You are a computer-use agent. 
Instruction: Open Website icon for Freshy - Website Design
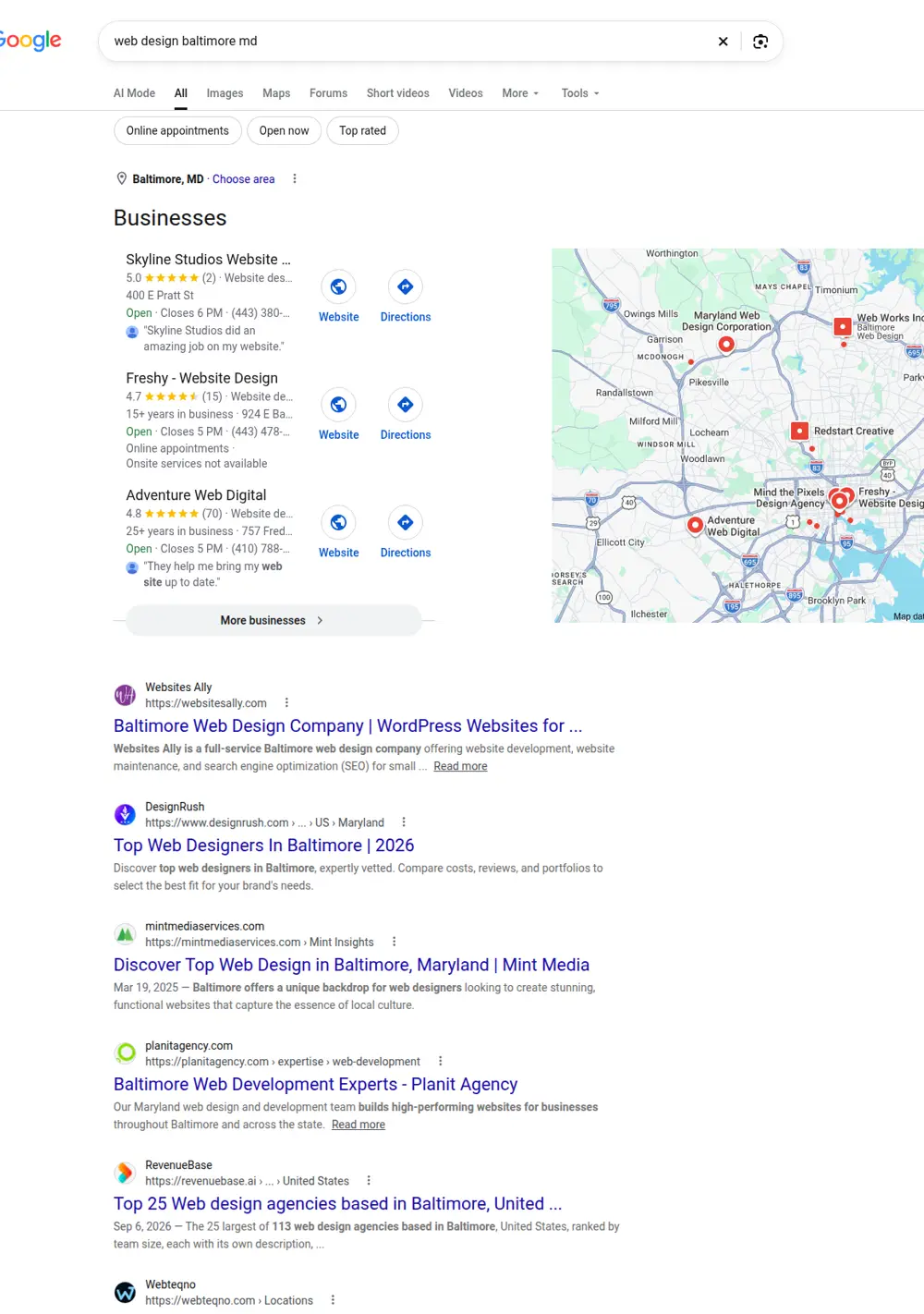click(x=339, y=405)
